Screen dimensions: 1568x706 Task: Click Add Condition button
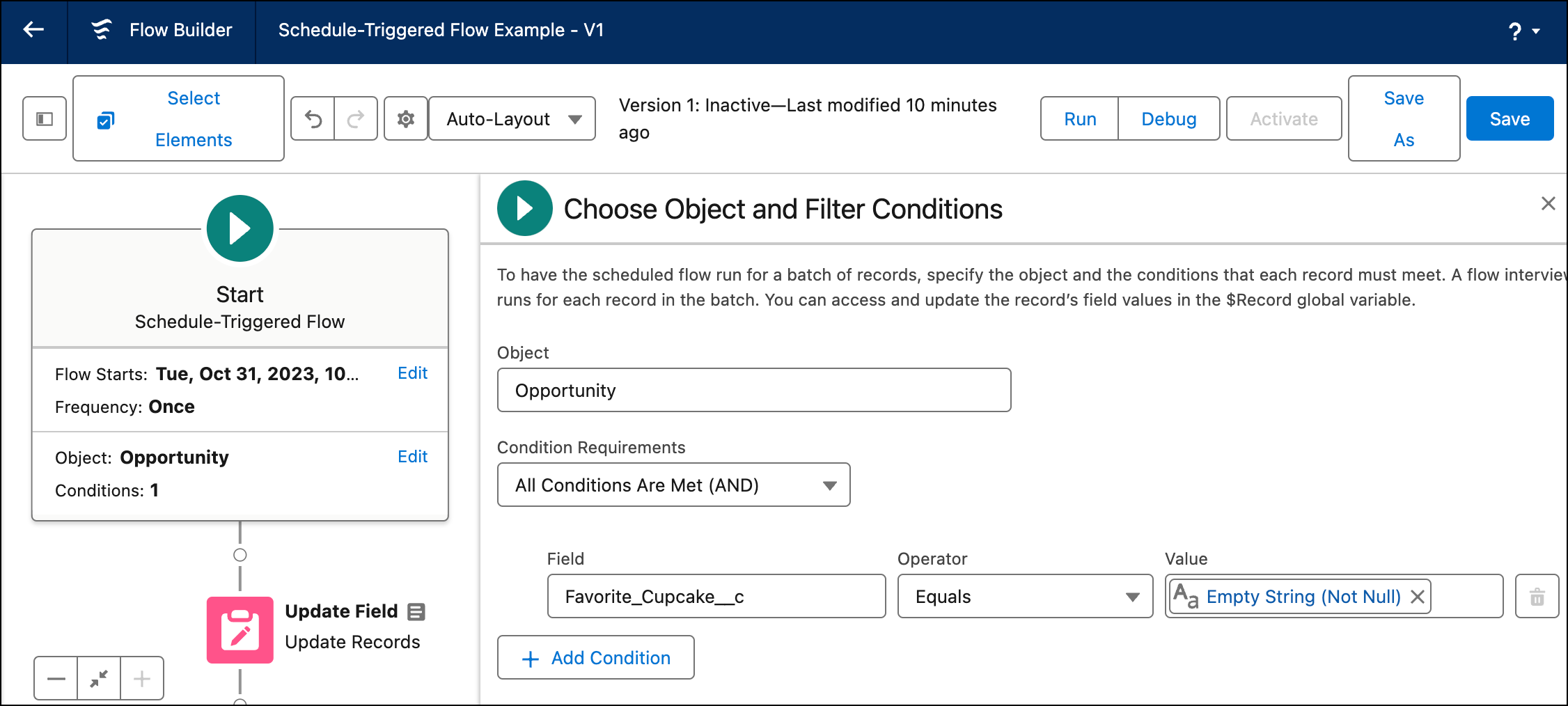pos(595,657)
